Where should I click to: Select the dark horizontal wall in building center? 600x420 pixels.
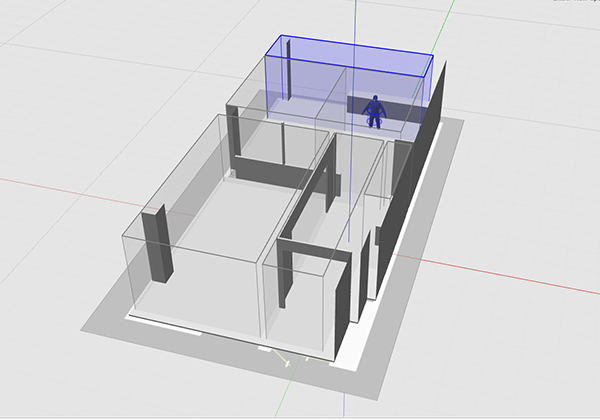pos(270,176)
